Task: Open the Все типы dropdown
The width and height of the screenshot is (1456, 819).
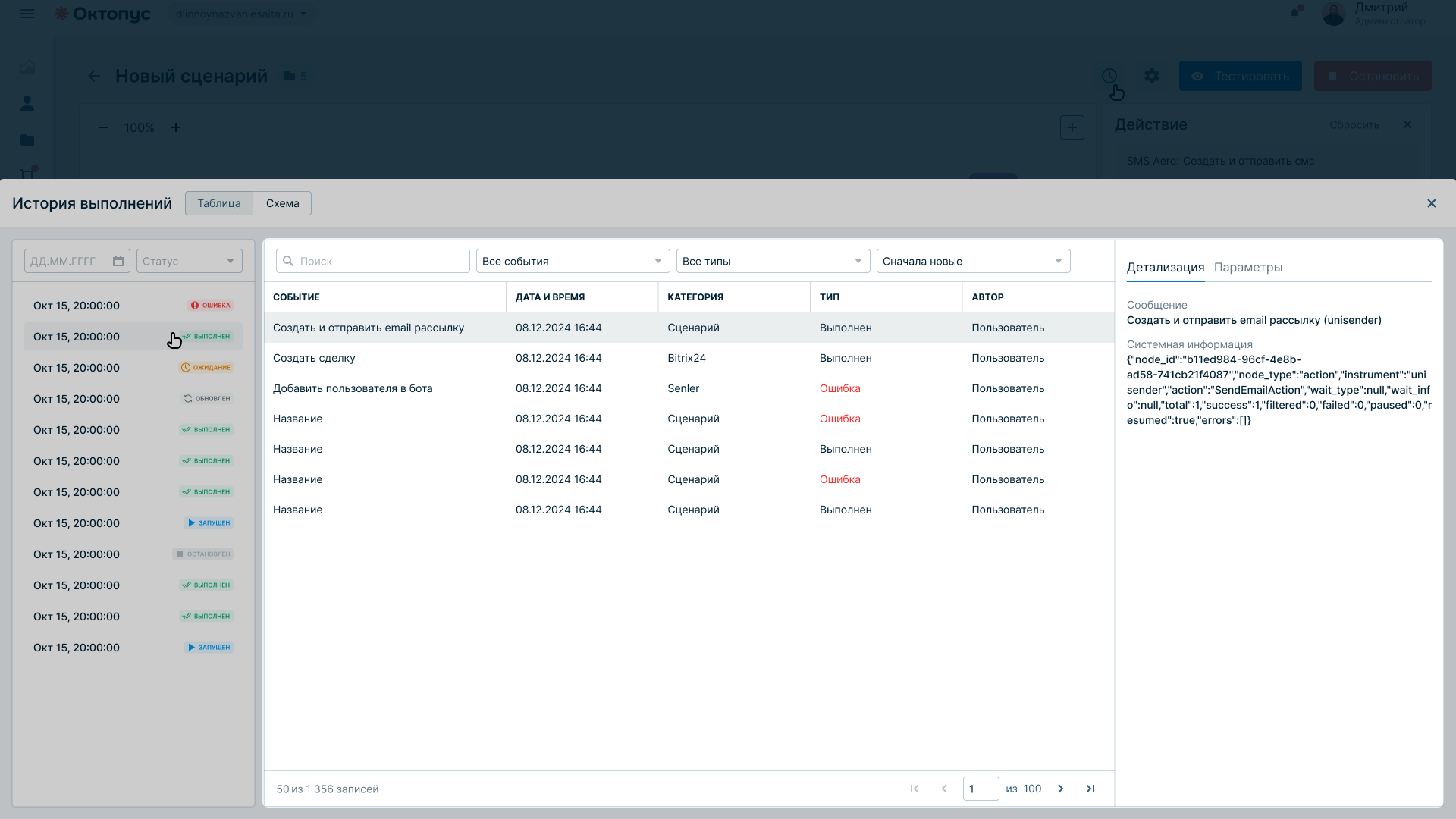Action: point(773,261)
